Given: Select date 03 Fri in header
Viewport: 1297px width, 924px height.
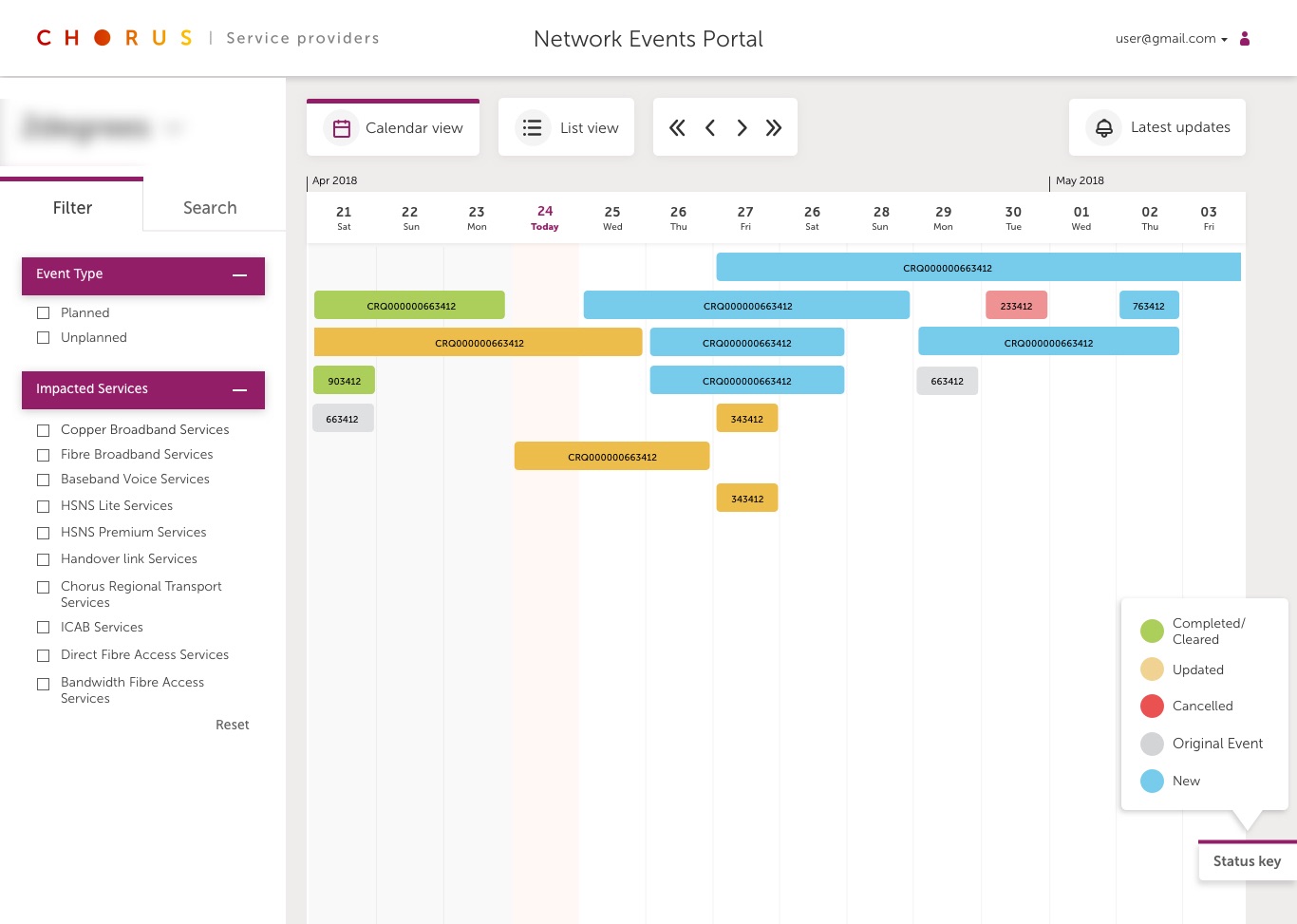Looking at the screenshot, I should coord(1209,217).
